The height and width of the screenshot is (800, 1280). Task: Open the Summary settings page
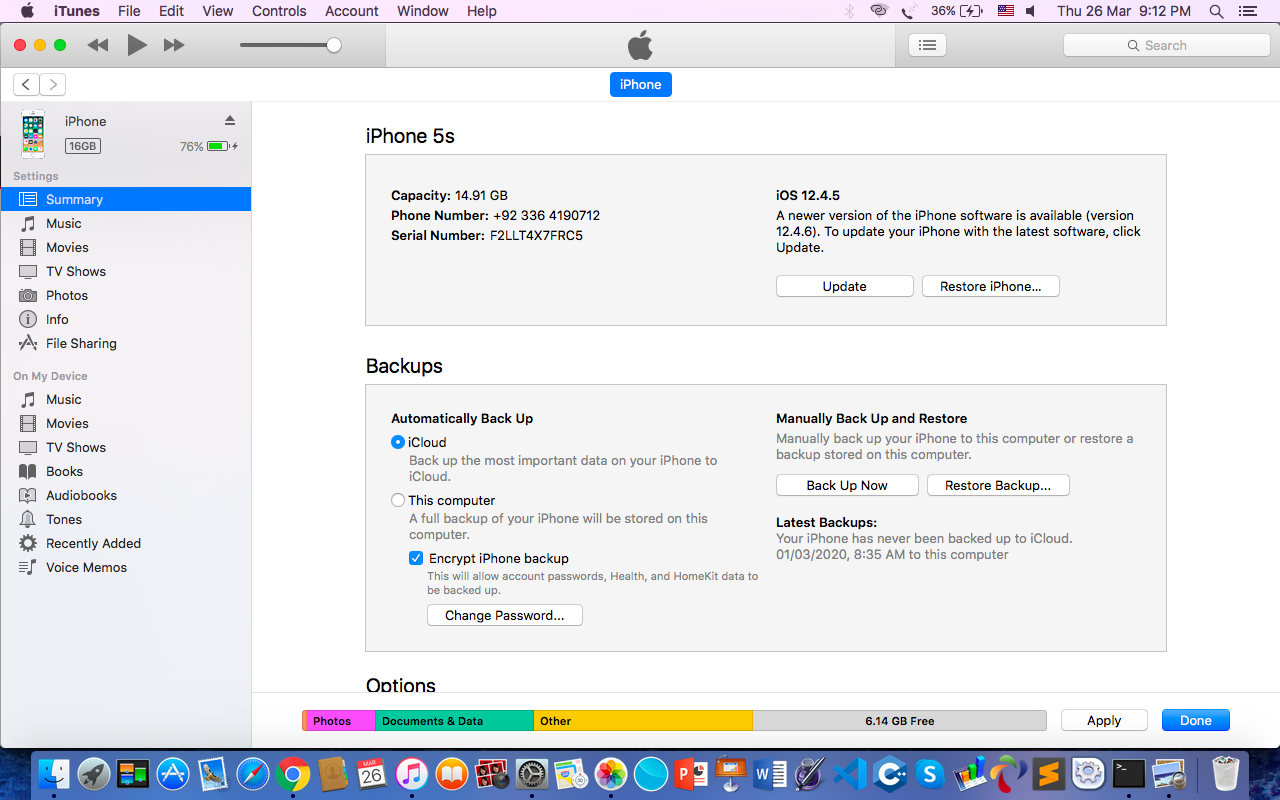coord(125,199)
